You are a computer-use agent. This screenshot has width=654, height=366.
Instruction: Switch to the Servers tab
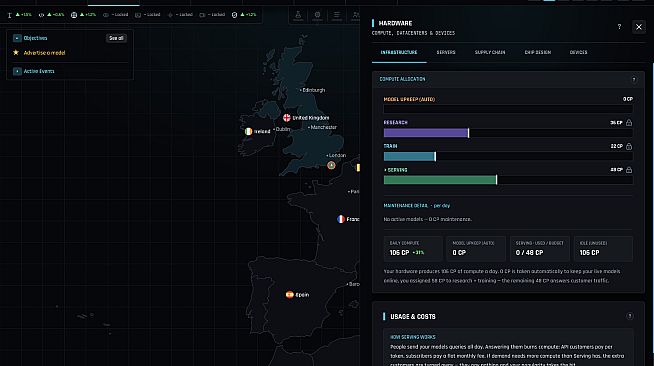point(446,53)
